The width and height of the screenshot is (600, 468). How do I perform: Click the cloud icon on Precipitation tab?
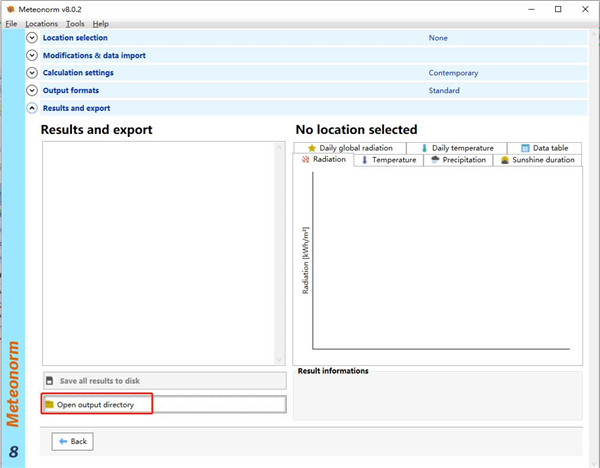[x=435, y=160]
